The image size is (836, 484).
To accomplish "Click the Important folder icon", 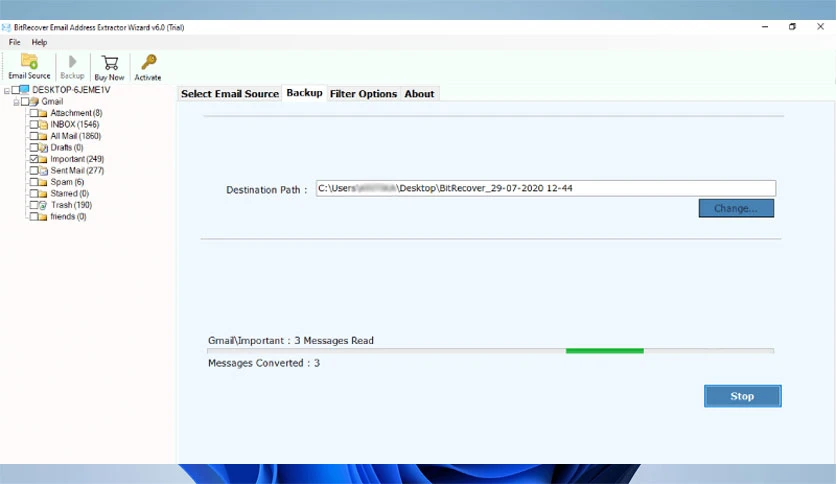I will (x=43, y=159).
